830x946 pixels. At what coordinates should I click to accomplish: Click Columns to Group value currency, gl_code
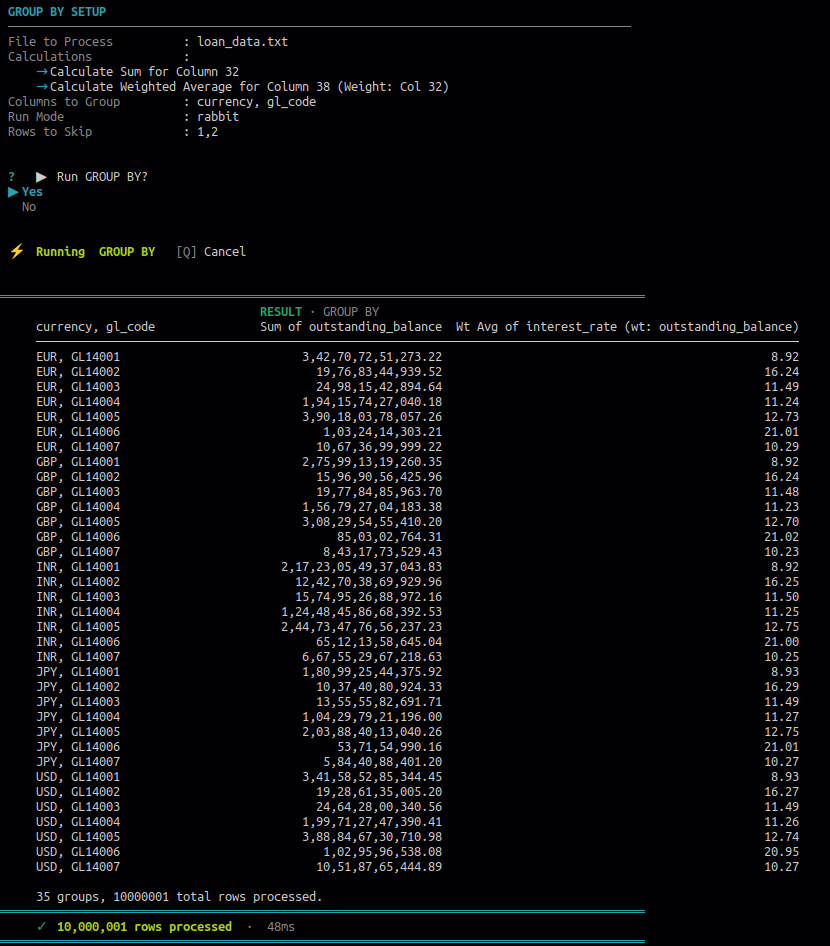[x=256, y=102]
